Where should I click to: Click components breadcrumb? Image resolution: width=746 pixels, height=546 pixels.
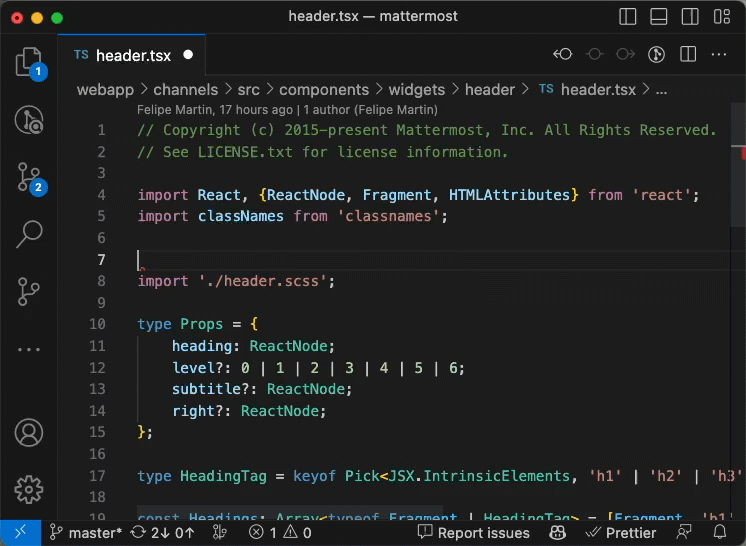pyautogui.click(x=324, y=89)
